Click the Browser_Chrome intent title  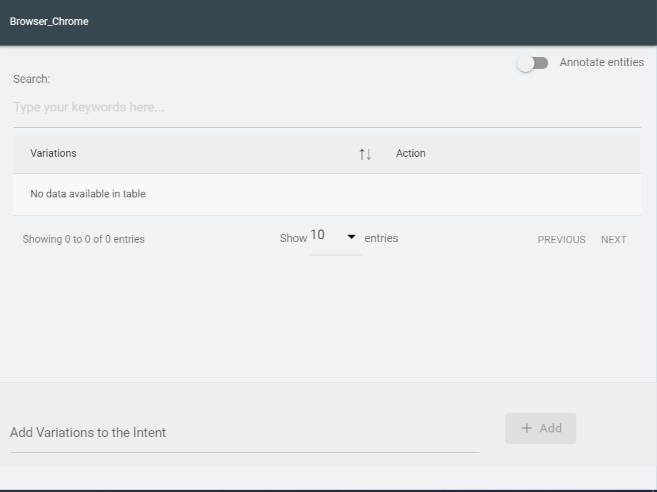coord(49,21)
